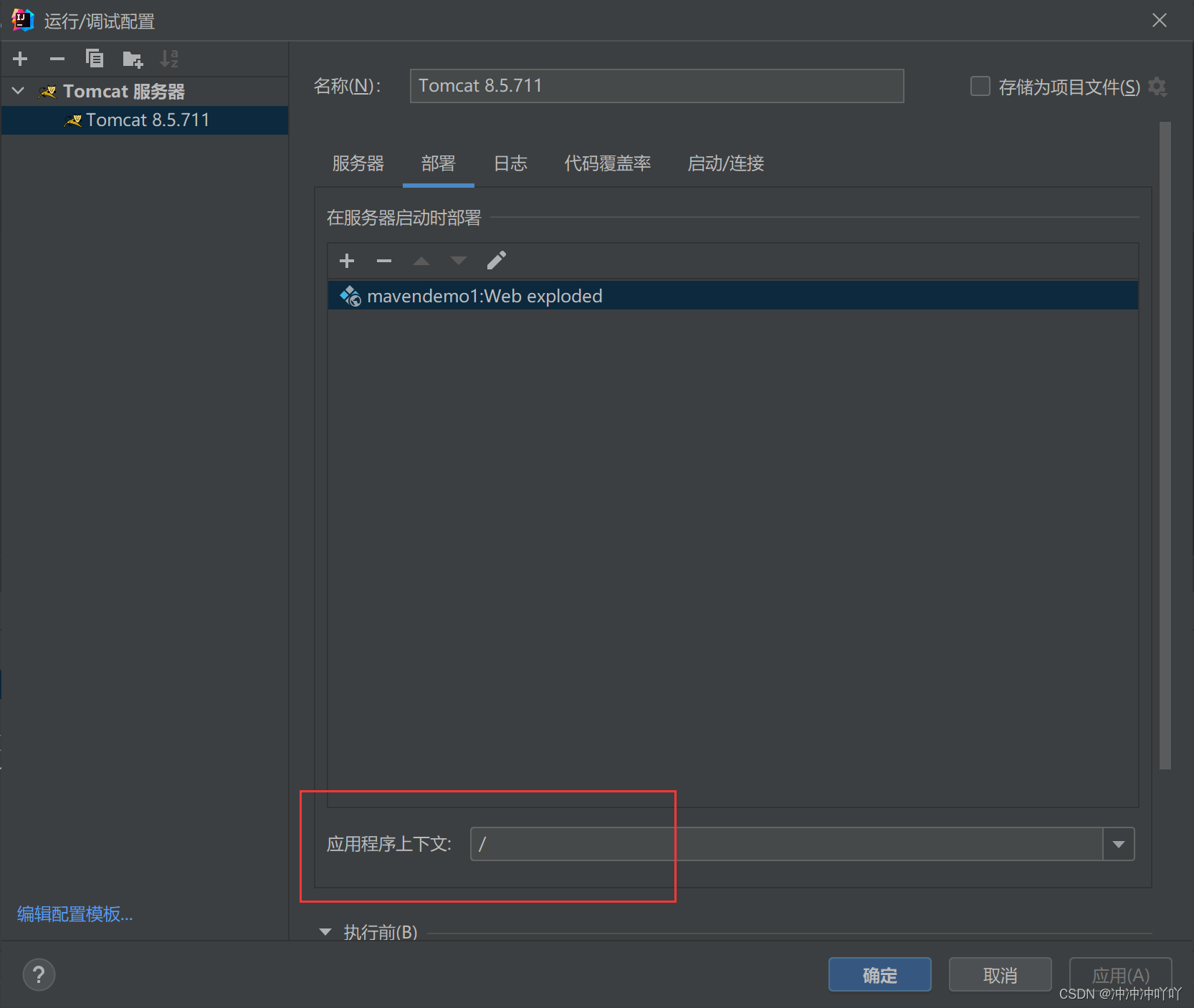This screenshot has height=1008, width=1194.
Task: Add a deployment artifact
Action: (347, 261)
